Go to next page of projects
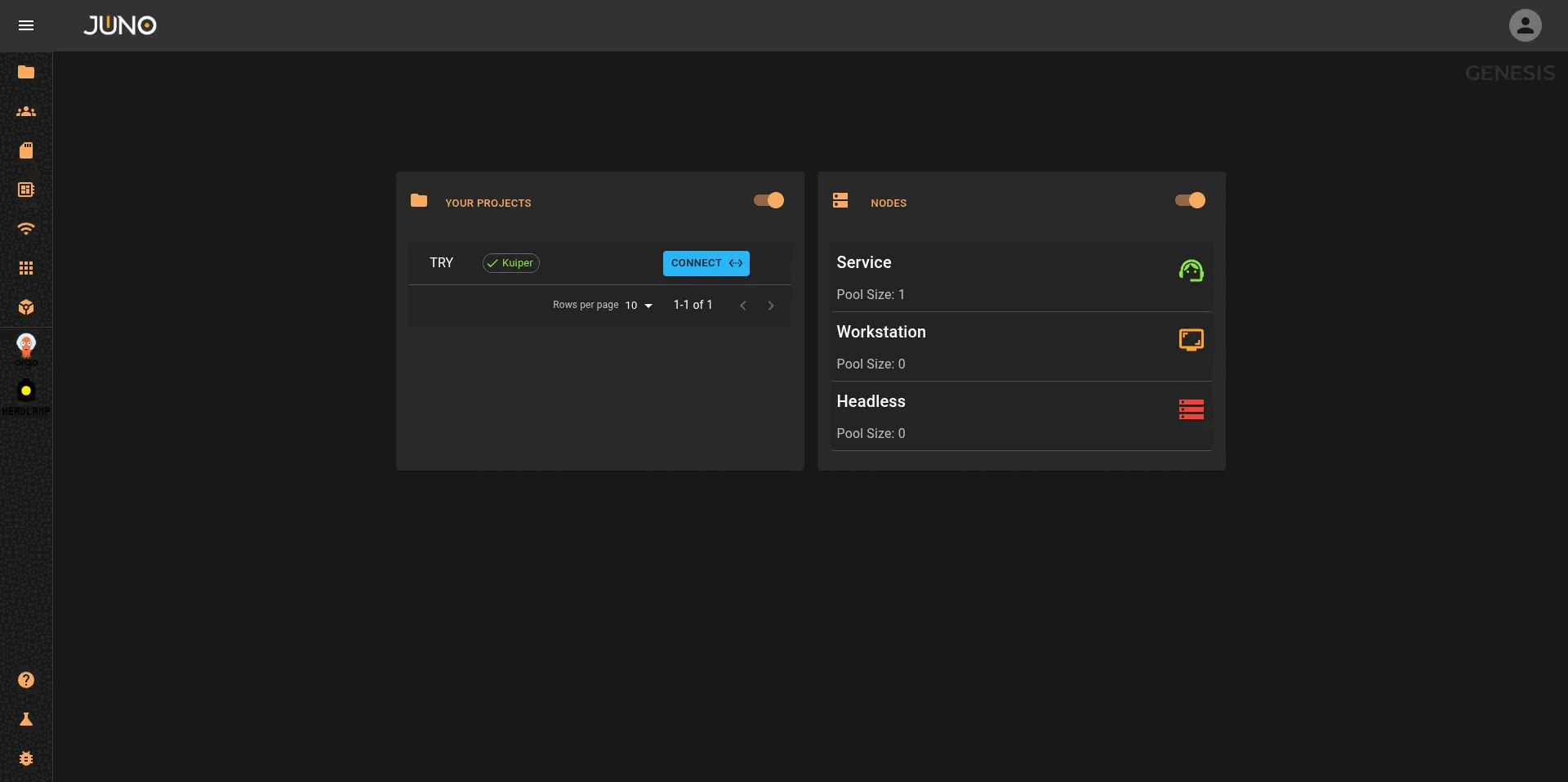The image size is (1568, 782). pyautogui.click(x=770, y=306)
